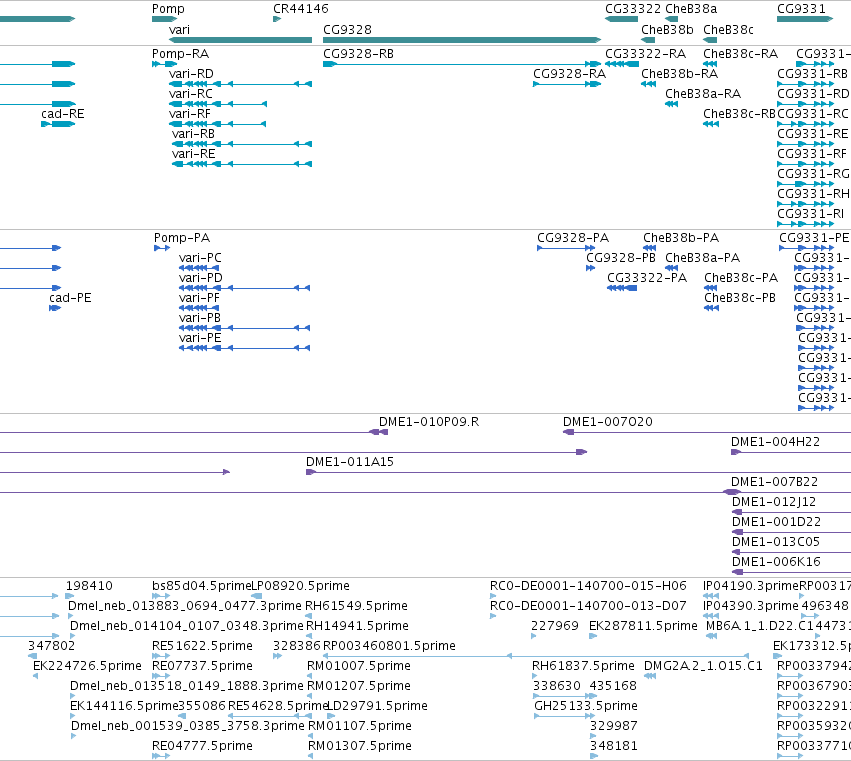
Task: Click the CG9328-PA protein label
Action: [573, 238]
